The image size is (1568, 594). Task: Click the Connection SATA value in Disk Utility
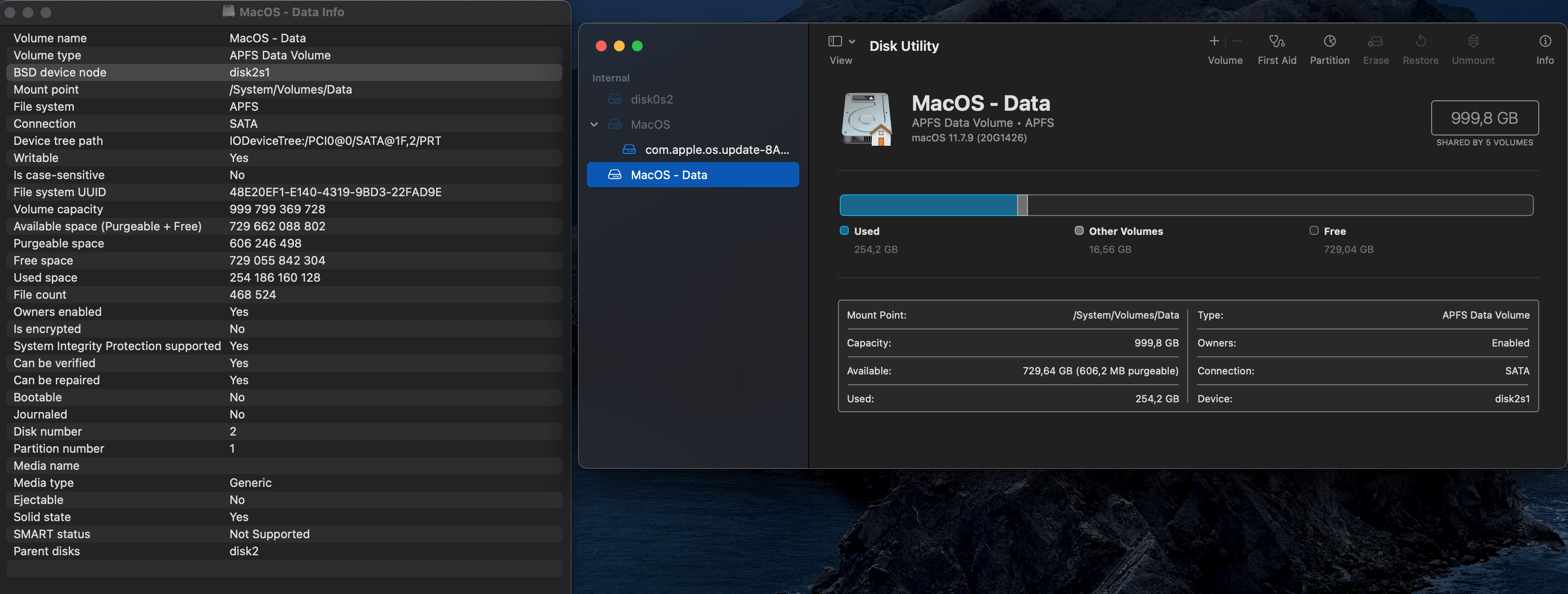1517,371
